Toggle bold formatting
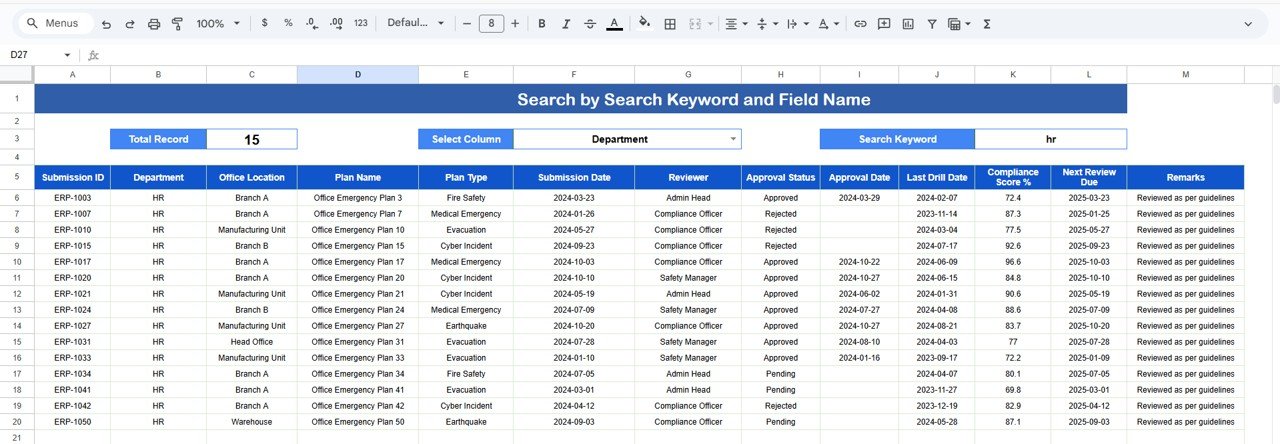1280x444 pixels. 542,23
